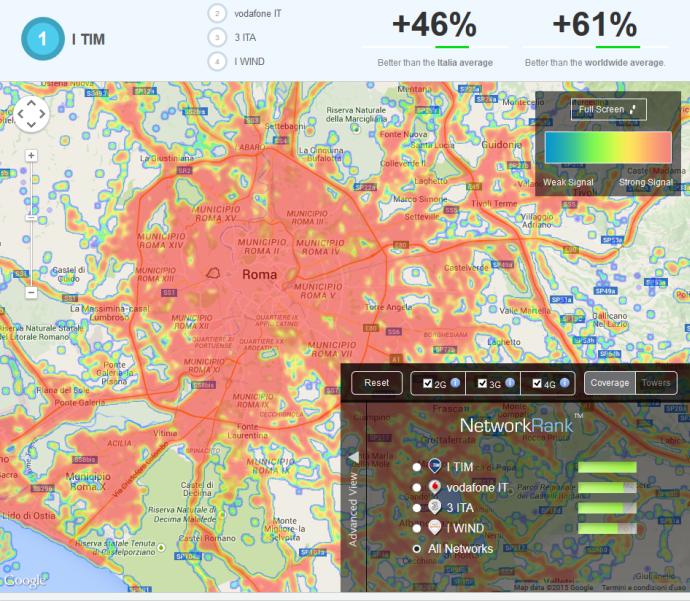The image size is (690, 601).
Task: Open the 4G info icon
Action: pyautogui.click(x=565, y=382)
